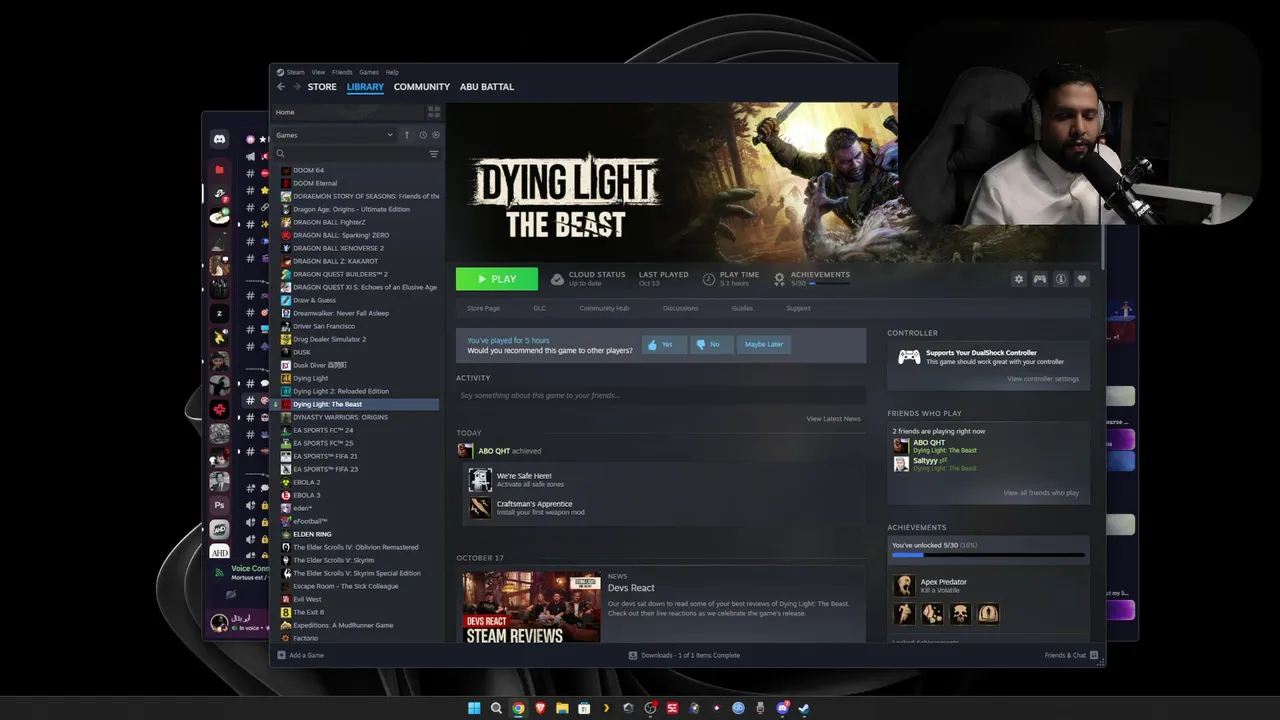1280x720 pixels.
Task: Open the ABU BATTAL profile tab
Action: [x=487, y=87]
